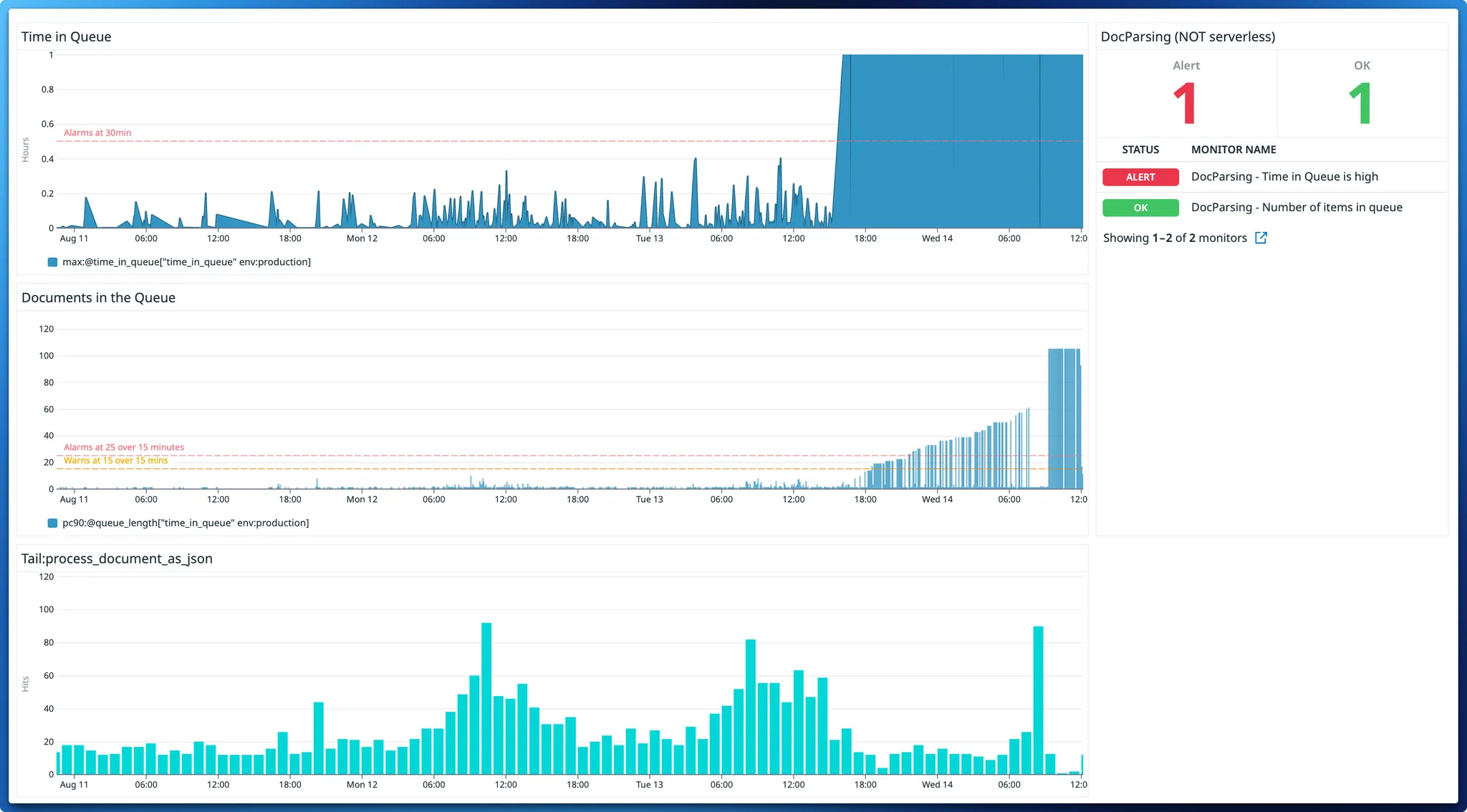Open 'DocParsing - Time in Queue is high' monitor
This screenshot has width=1467, height=812.
tap(1284, 177)
